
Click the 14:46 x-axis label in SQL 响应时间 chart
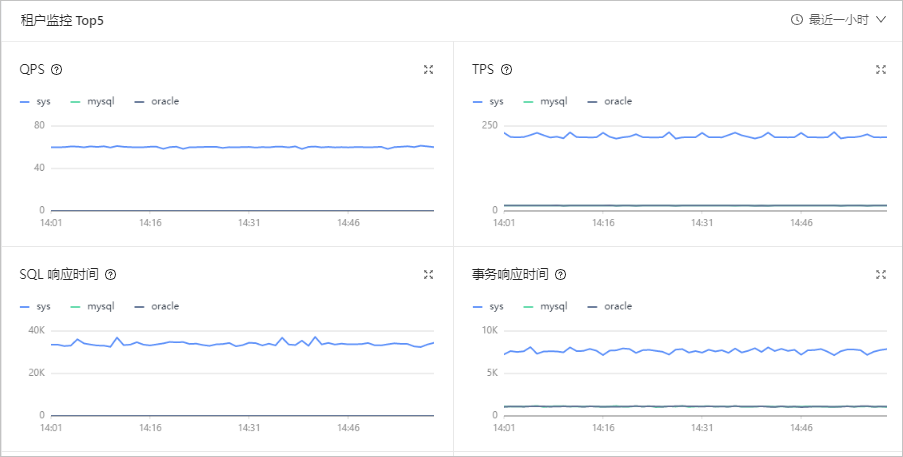click(x=348, y=427)
